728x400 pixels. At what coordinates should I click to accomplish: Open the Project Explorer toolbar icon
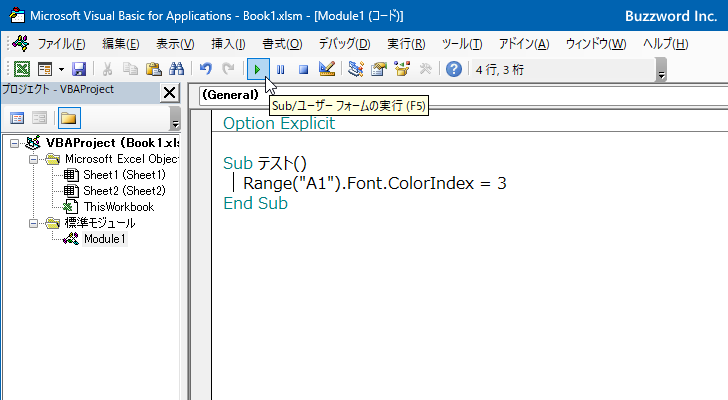point(356,70)
